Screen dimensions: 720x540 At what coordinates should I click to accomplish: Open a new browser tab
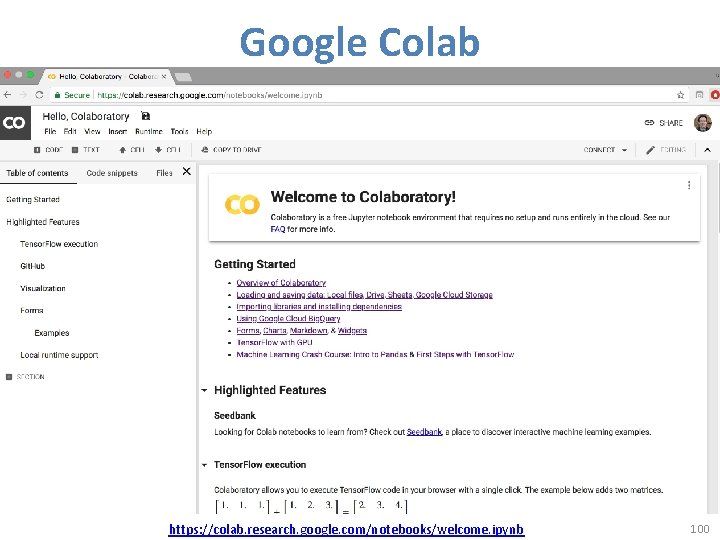[183, 77]
